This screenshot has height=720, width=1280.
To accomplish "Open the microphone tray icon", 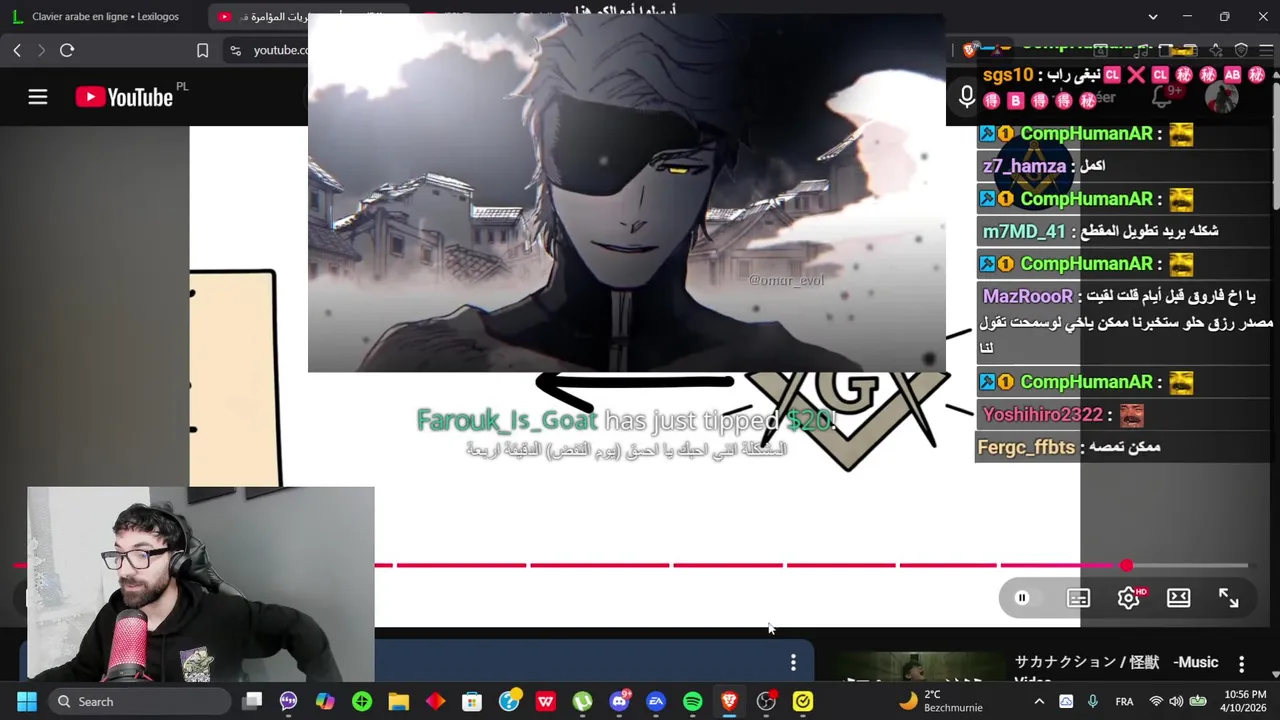I will (1092, 701).
